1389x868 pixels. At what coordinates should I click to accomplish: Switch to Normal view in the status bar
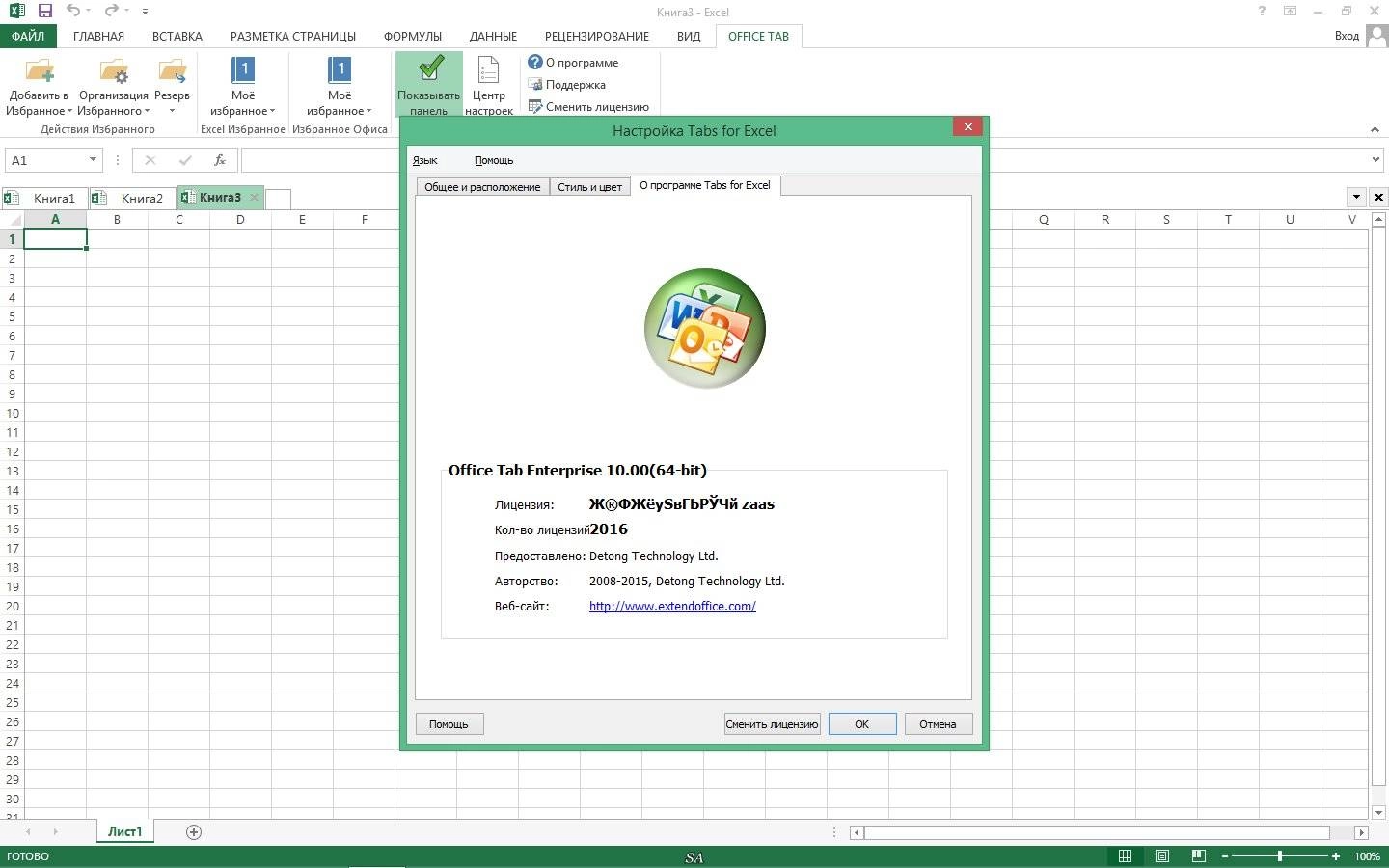point(1125,856)
